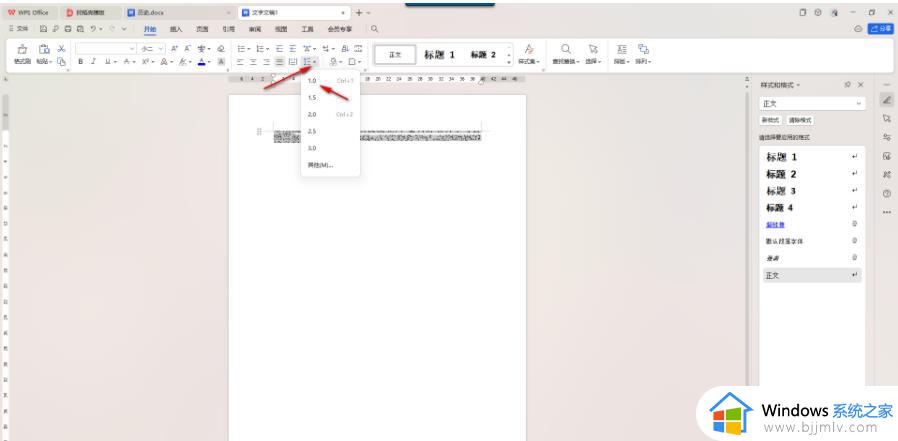The image size is (898, 441).
Task: Align text right
Action: (x=266, y=61)
